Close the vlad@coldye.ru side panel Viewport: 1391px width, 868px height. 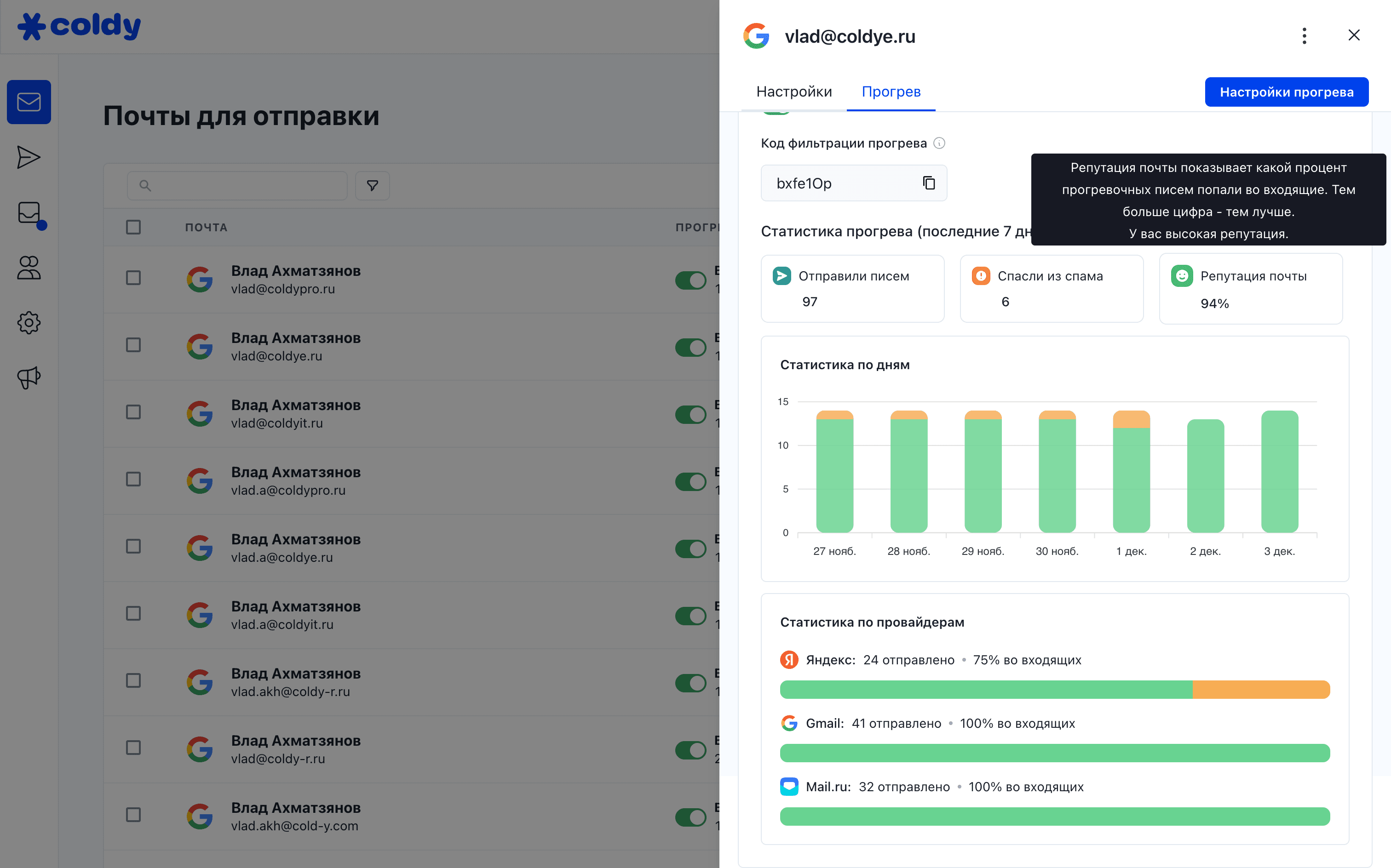pos(1354,35)
